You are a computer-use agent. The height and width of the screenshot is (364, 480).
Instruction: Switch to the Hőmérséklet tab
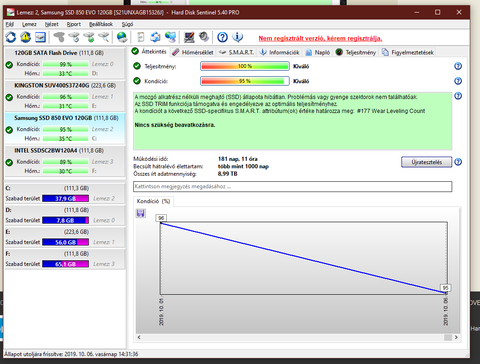tap(193, 52)
